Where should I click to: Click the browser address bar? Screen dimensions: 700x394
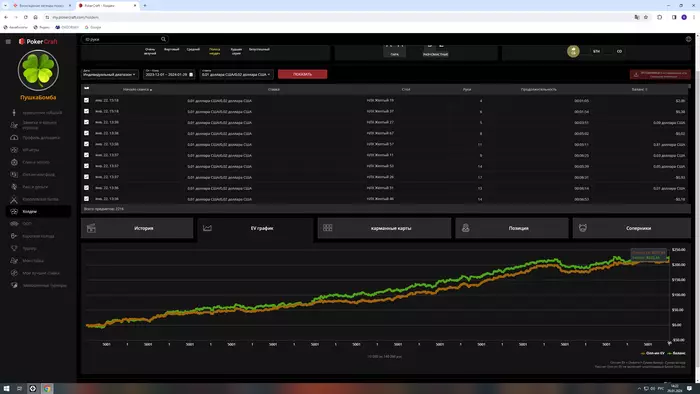339,17
